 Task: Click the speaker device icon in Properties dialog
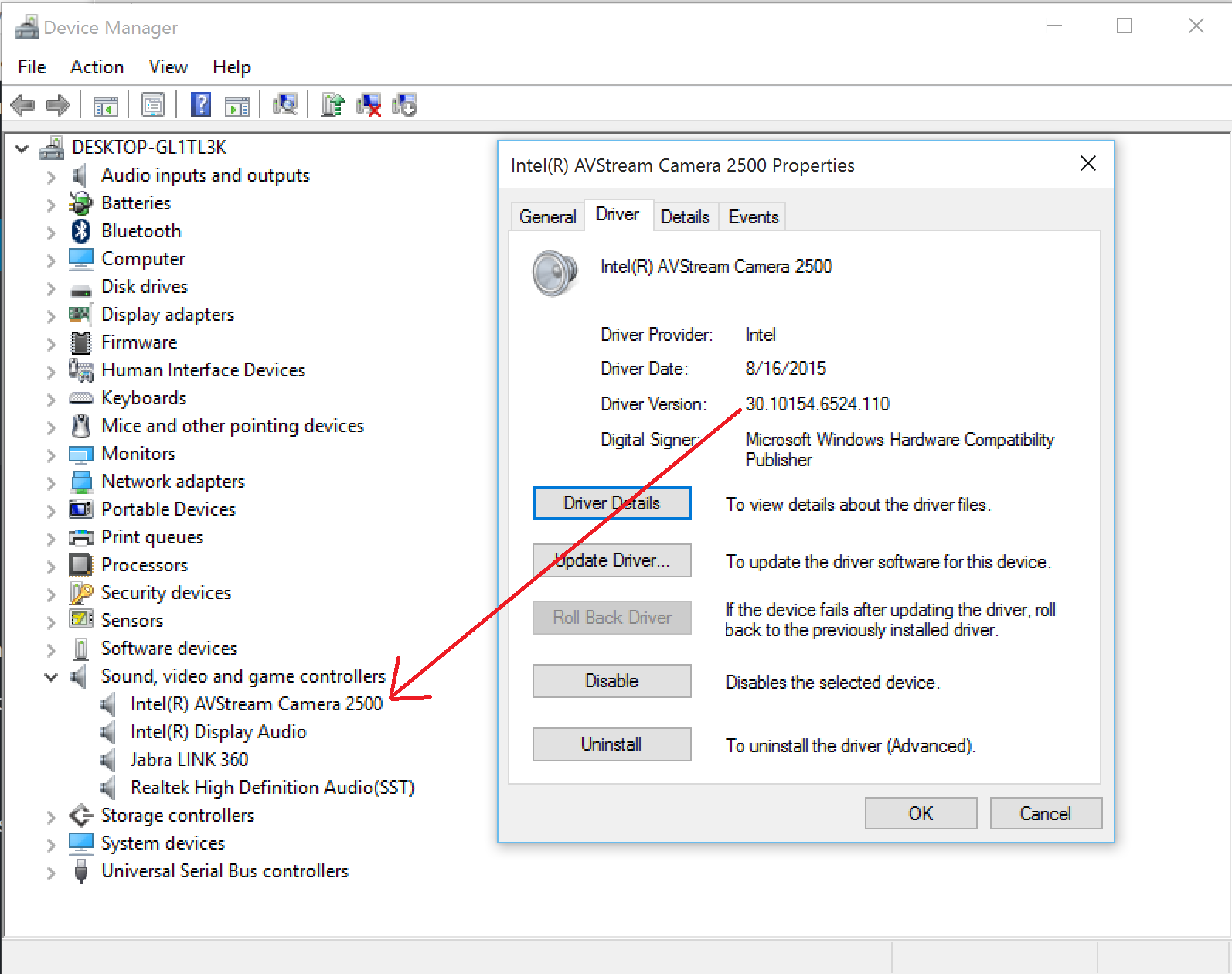click(x=554, y=273)
